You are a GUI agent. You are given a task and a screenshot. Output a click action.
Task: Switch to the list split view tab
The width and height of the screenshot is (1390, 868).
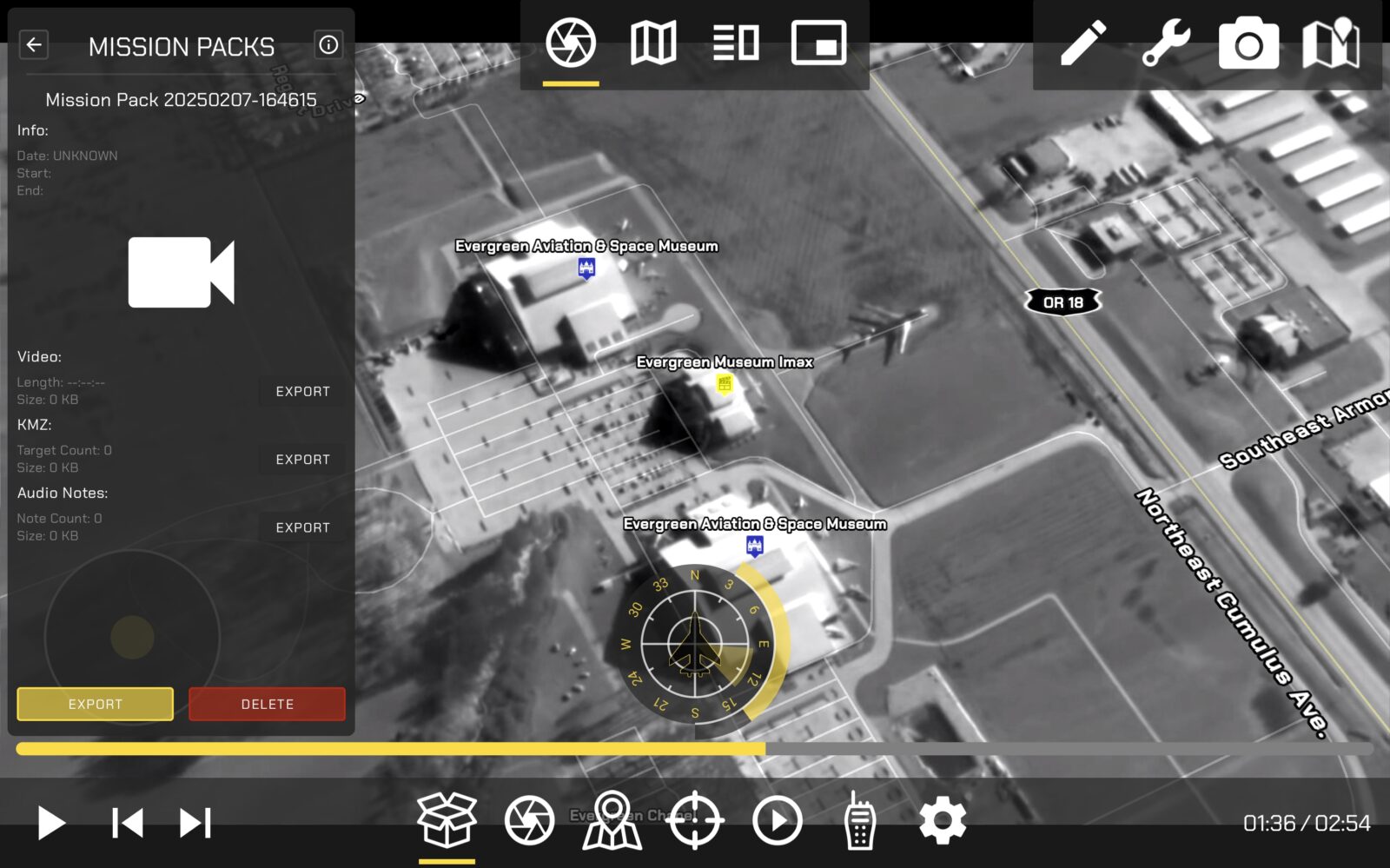pos(736,43)
